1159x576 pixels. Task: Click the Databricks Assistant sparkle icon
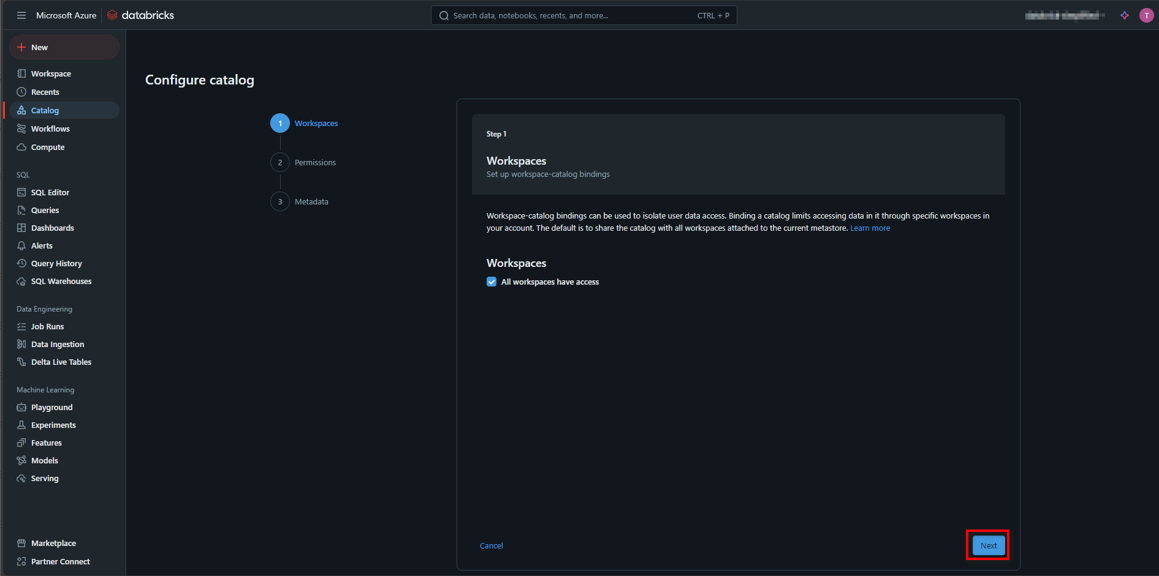pos(1124,16)
